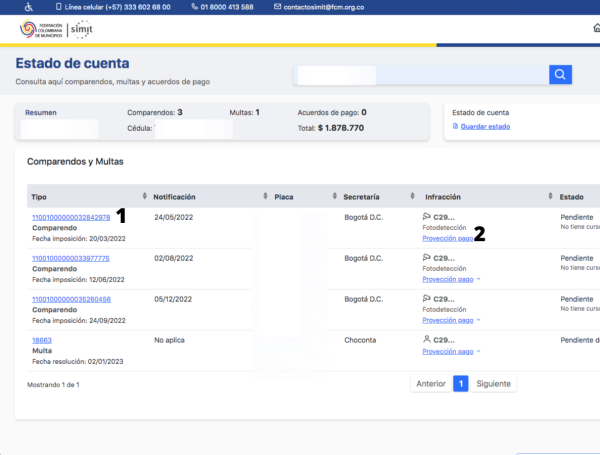The width and height of the screenshot is (600, 455).
Task: Click the Resumen label
Action: [41, 113]
